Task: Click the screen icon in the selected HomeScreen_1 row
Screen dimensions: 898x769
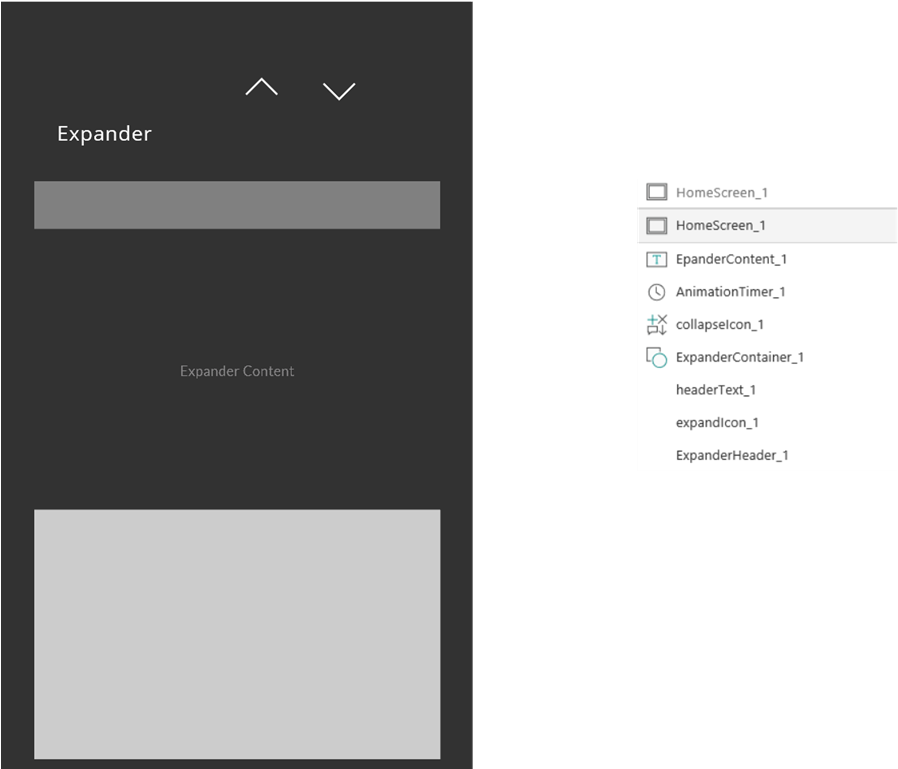Action: pos(656,225)
